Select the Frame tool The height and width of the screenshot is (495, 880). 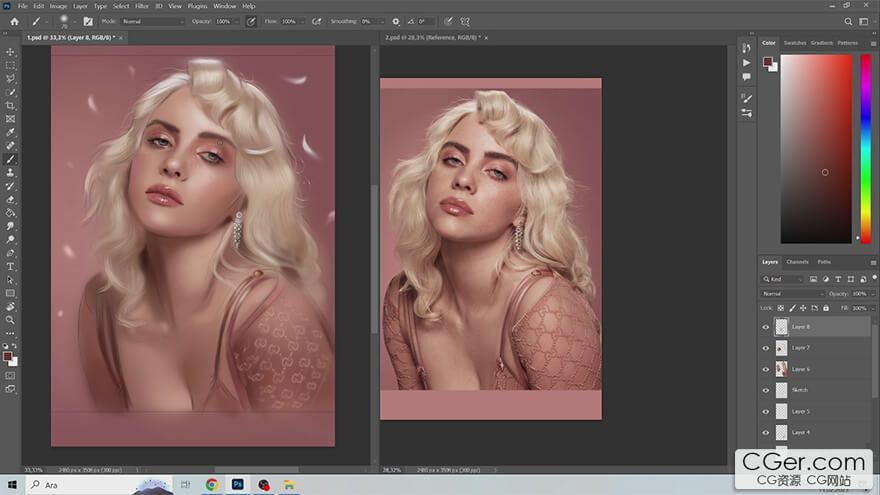pyautogui.click(x=10, y=119)
